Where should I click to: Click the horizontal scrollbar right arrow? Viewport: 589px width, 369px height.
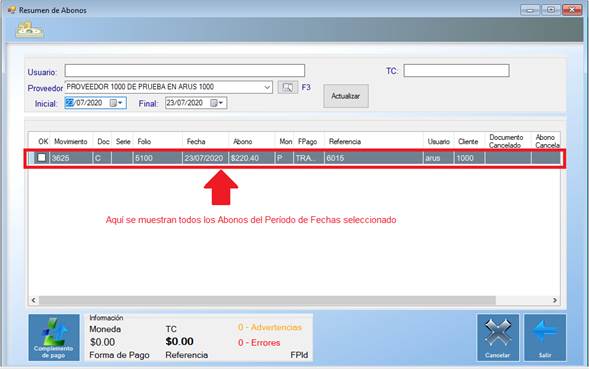click(x=555, y=300)
